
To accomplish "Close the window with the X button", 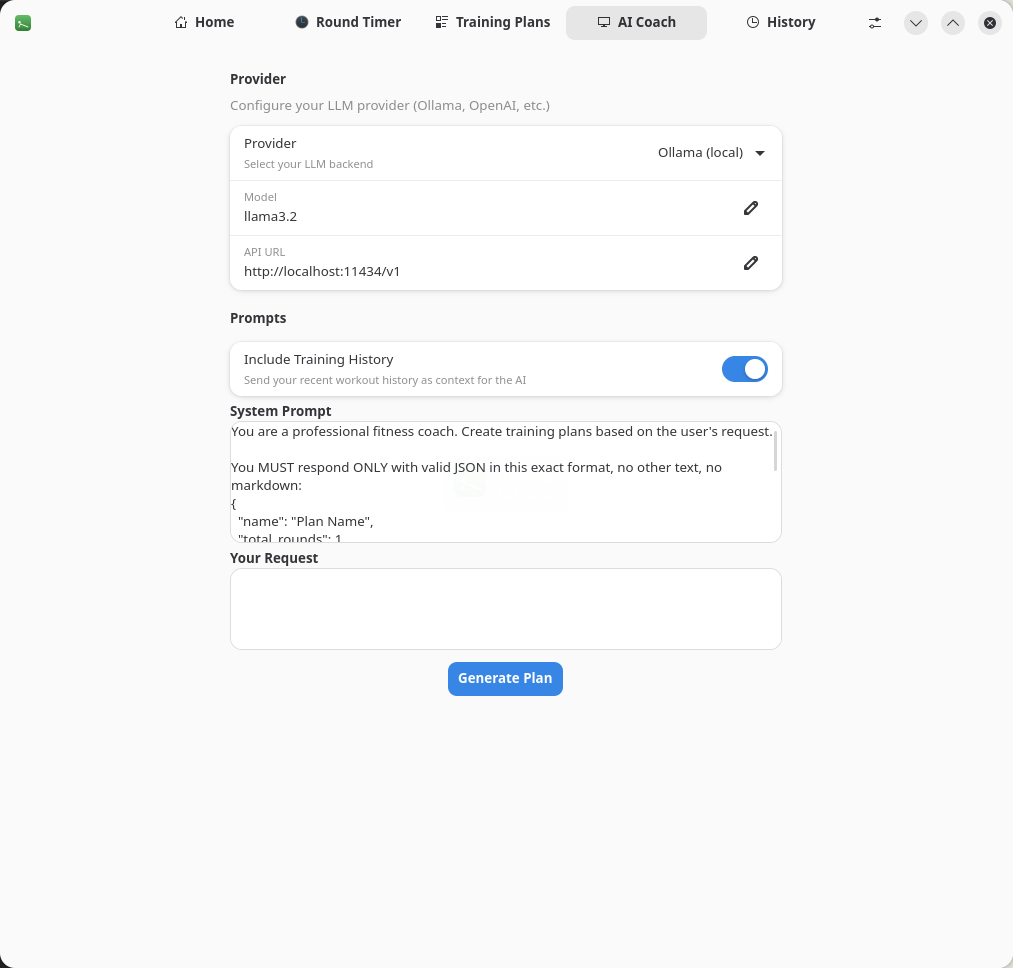I will click(990, 23).
